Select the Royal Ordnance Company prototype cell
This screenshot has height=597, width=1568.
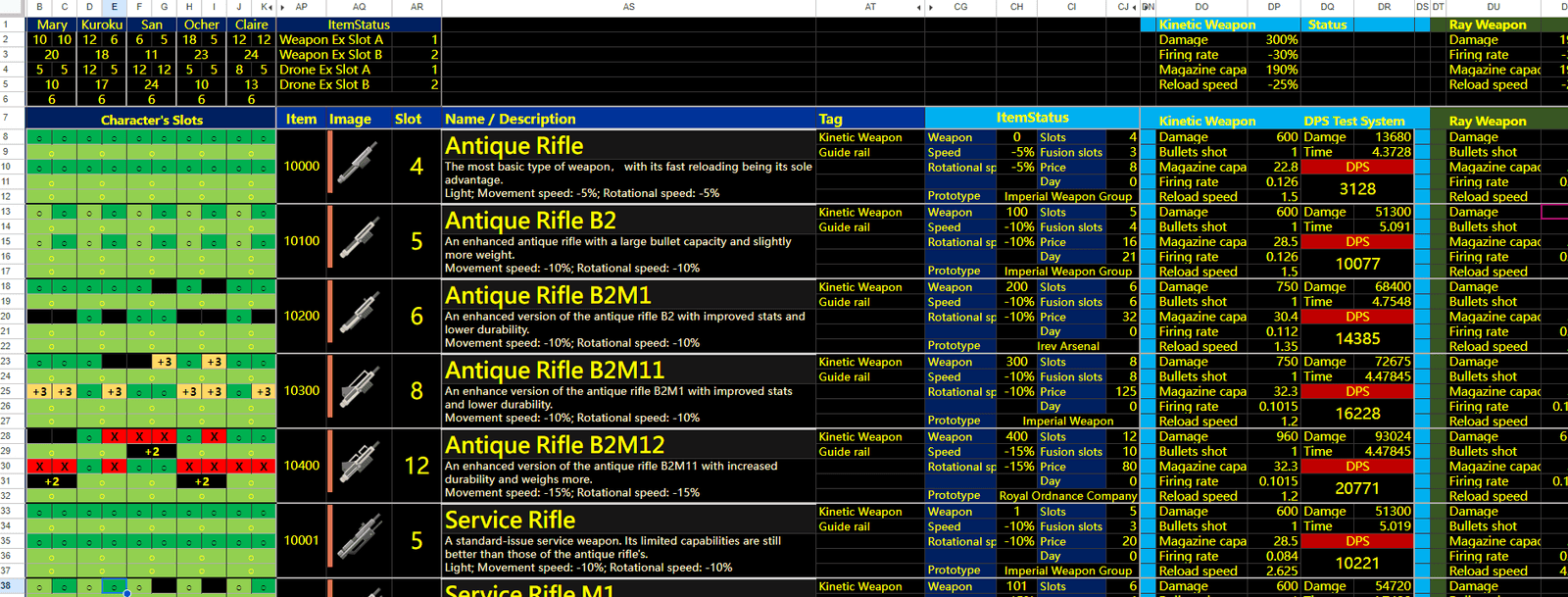click(1068, 495)
